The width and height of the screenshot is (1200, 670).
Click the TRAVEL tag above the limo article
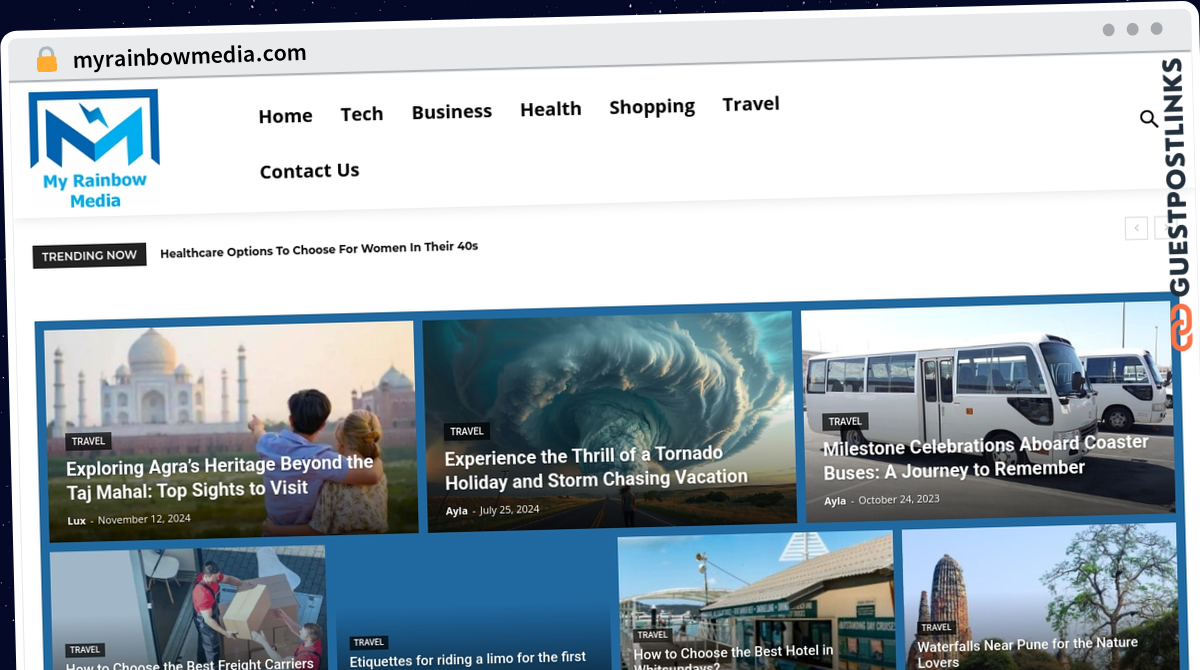(369, 643)
